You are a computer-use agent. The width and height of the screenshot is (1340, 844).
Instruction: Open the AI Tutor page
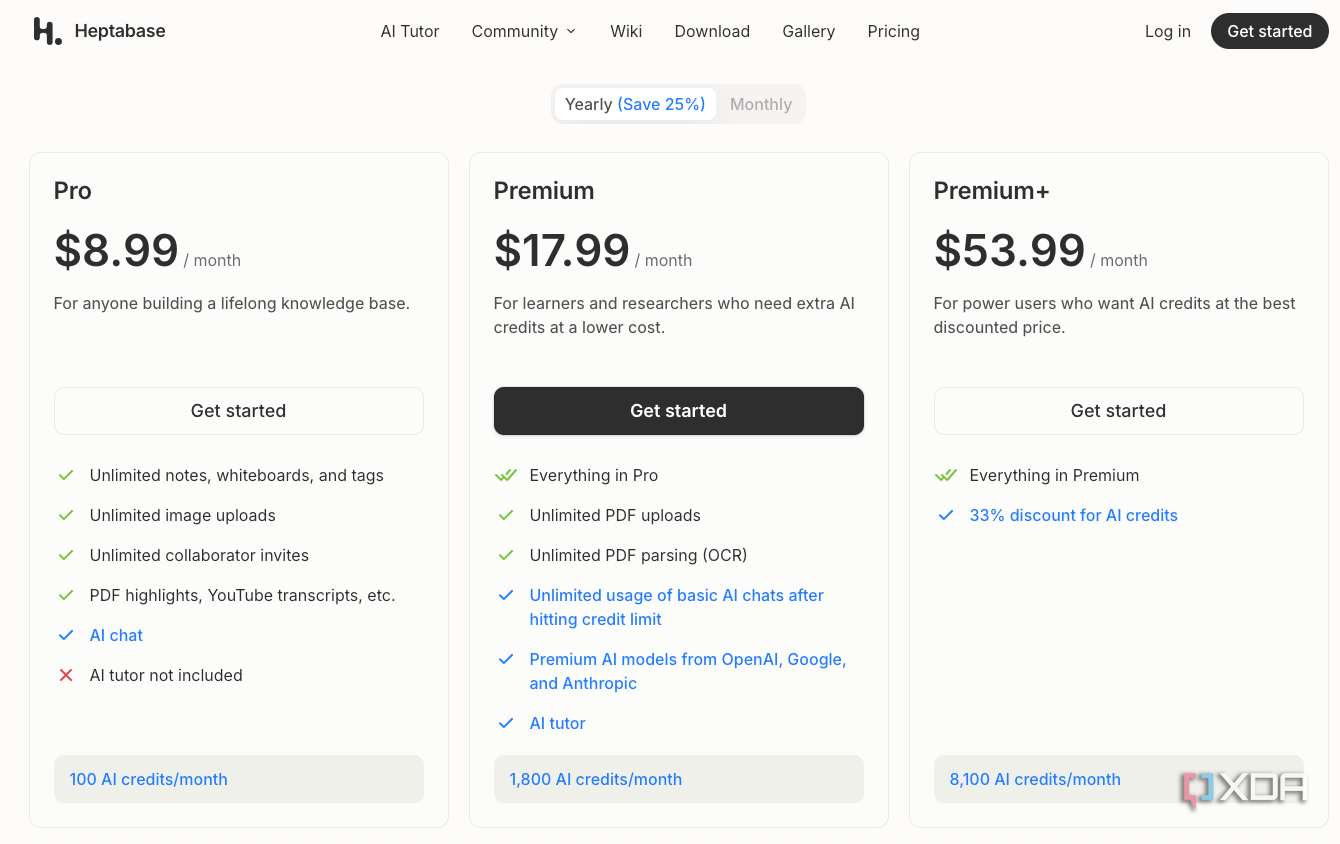click(410, 31)
